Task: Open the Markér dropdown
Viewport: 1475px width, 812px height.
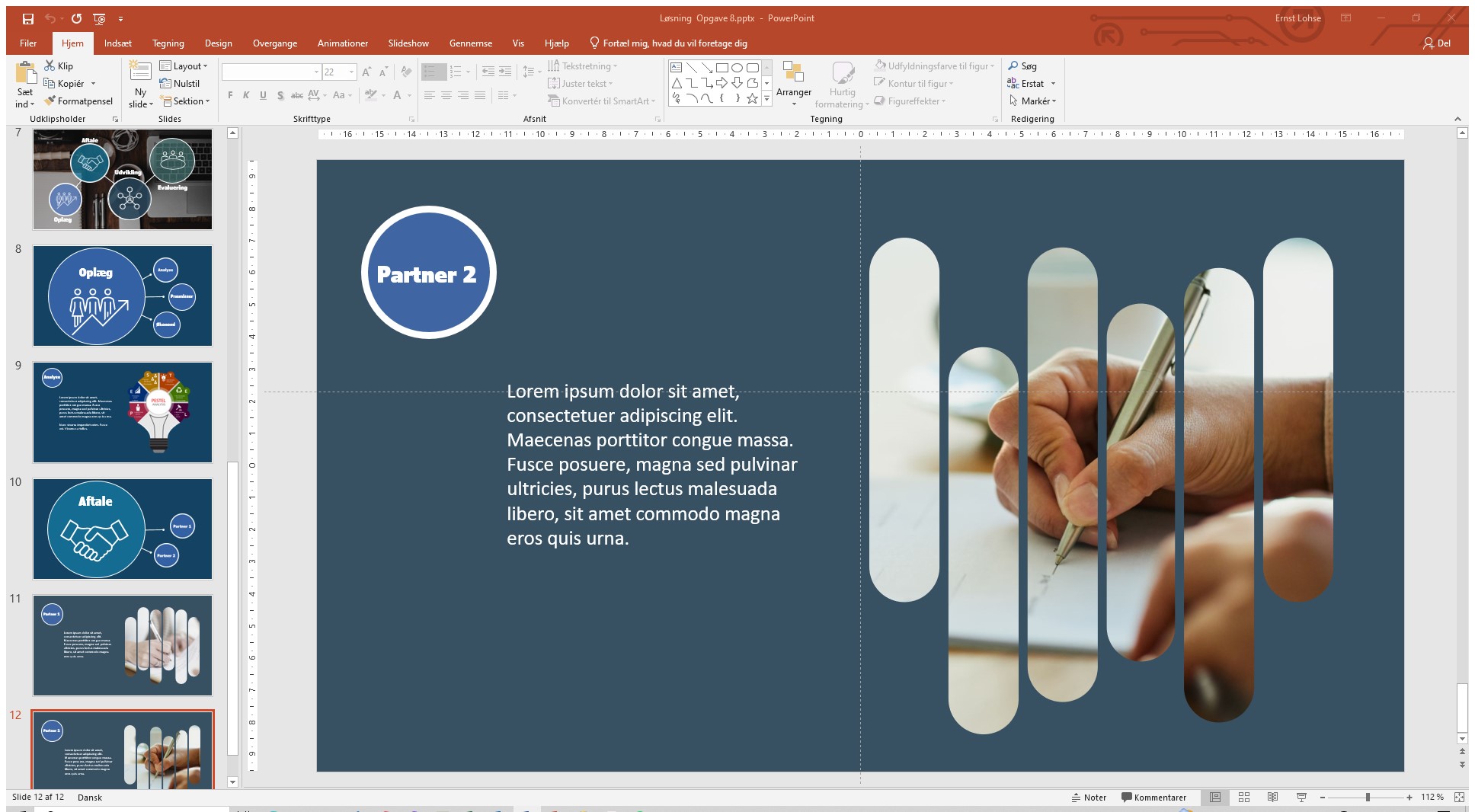Action: [1033, 101]
